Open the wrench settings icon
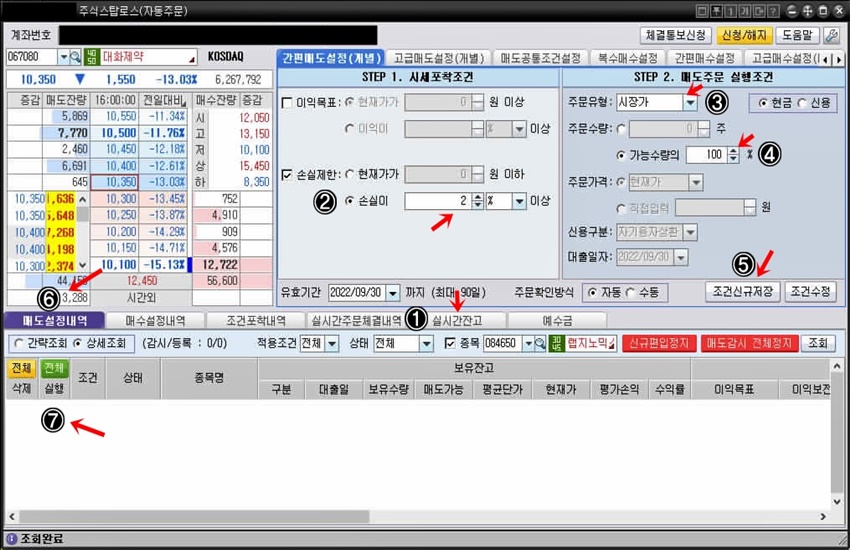Image resolution: width=850 pixels, height=550 pixels. point(832,36)
